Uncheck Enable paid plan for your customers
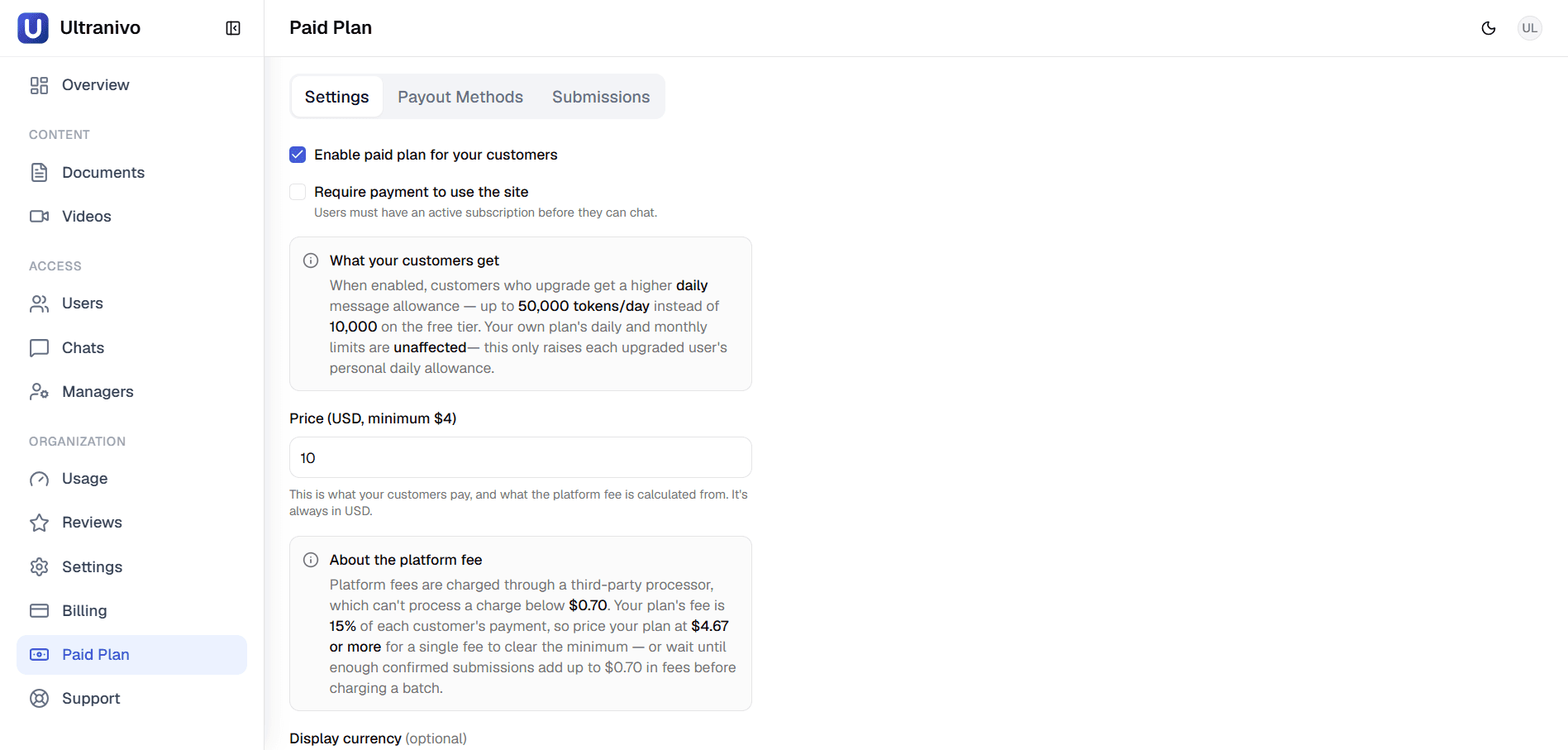This screenshot has width=1568, height=750. [298, 155]
